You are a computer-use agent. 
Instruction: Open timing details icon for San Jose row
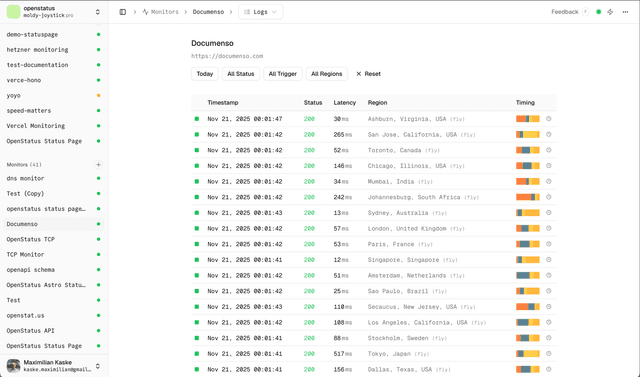[x=549, y=134]
